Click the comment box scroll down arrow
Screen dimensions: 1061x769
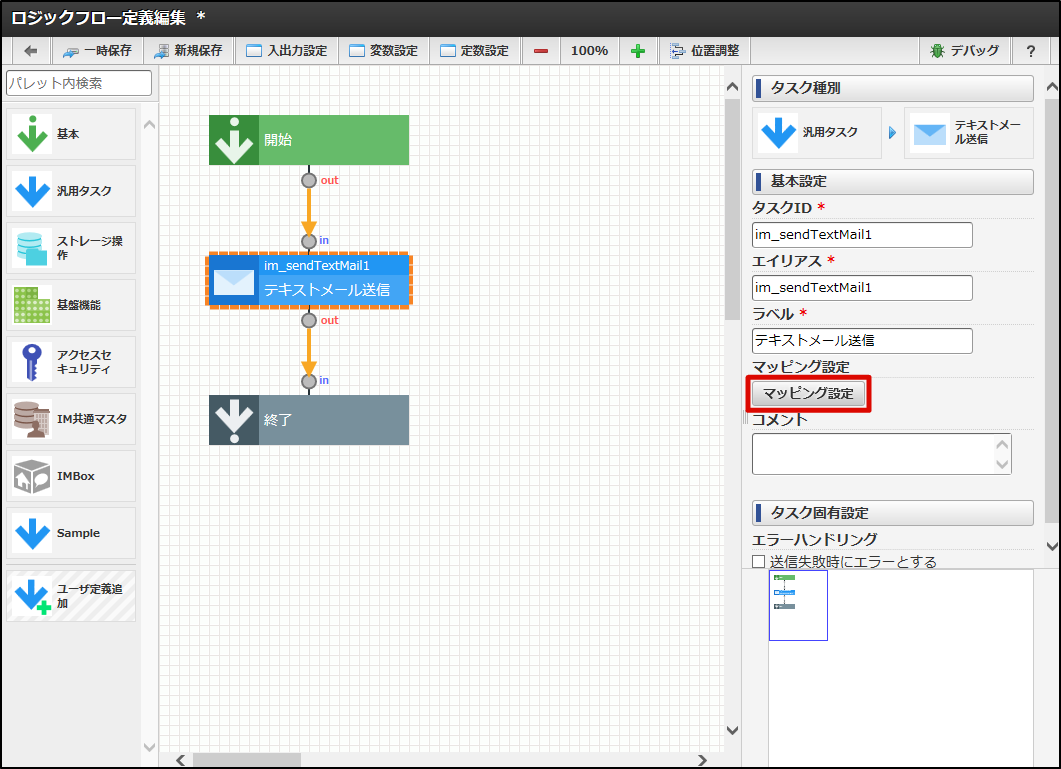(x=1002, y=464)
